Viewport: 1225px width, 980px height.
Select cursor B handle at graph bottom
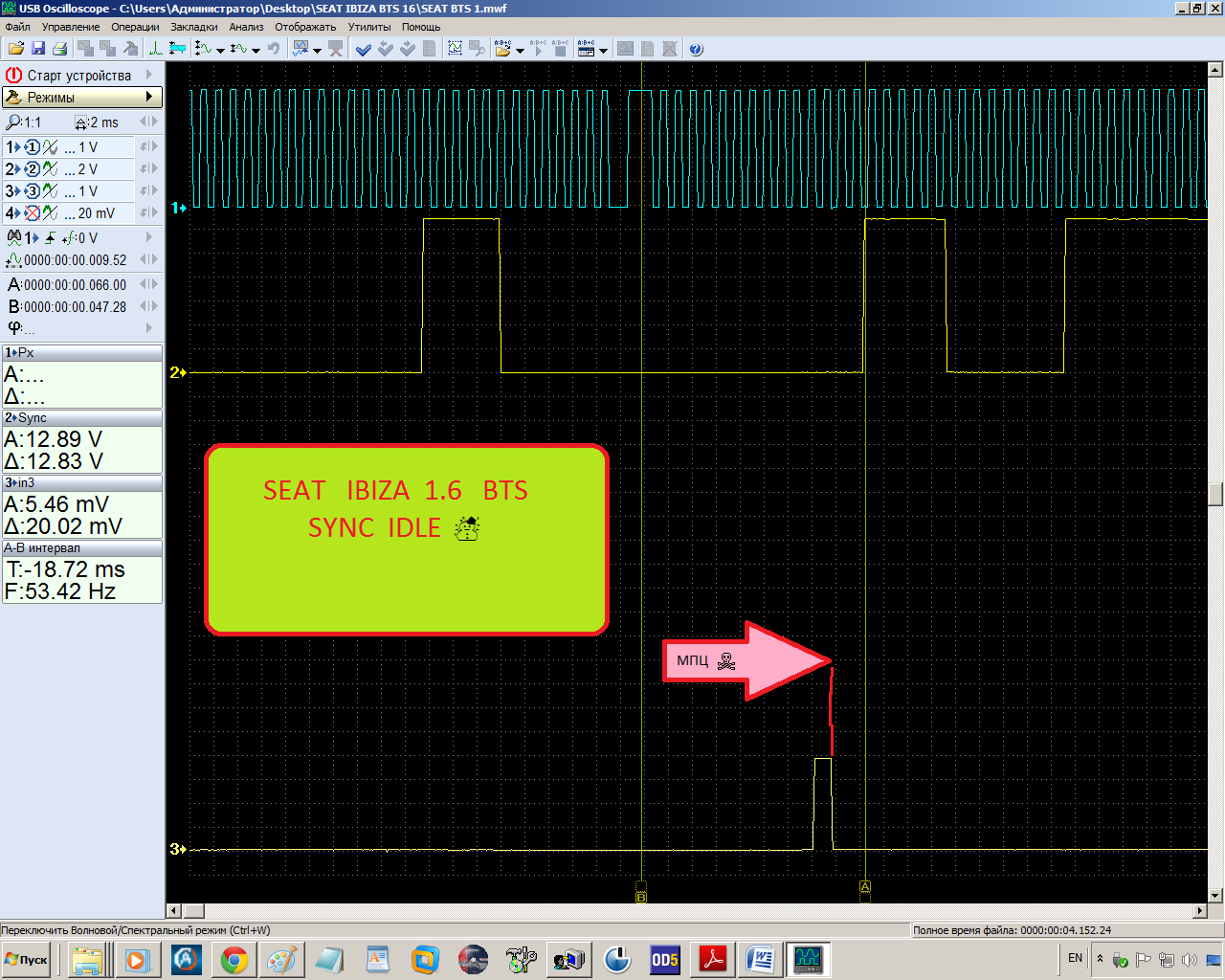641,897
